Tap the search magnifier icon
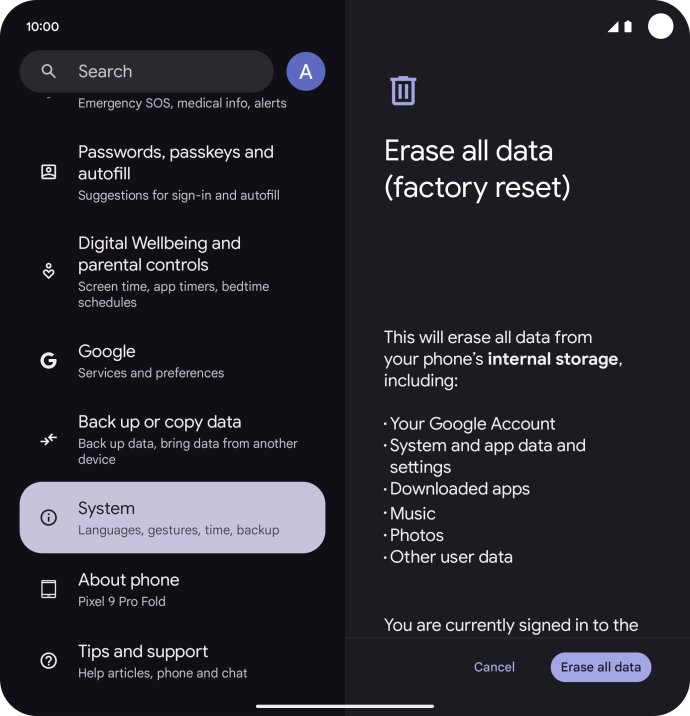690x716 pixels. coord(49,71)
